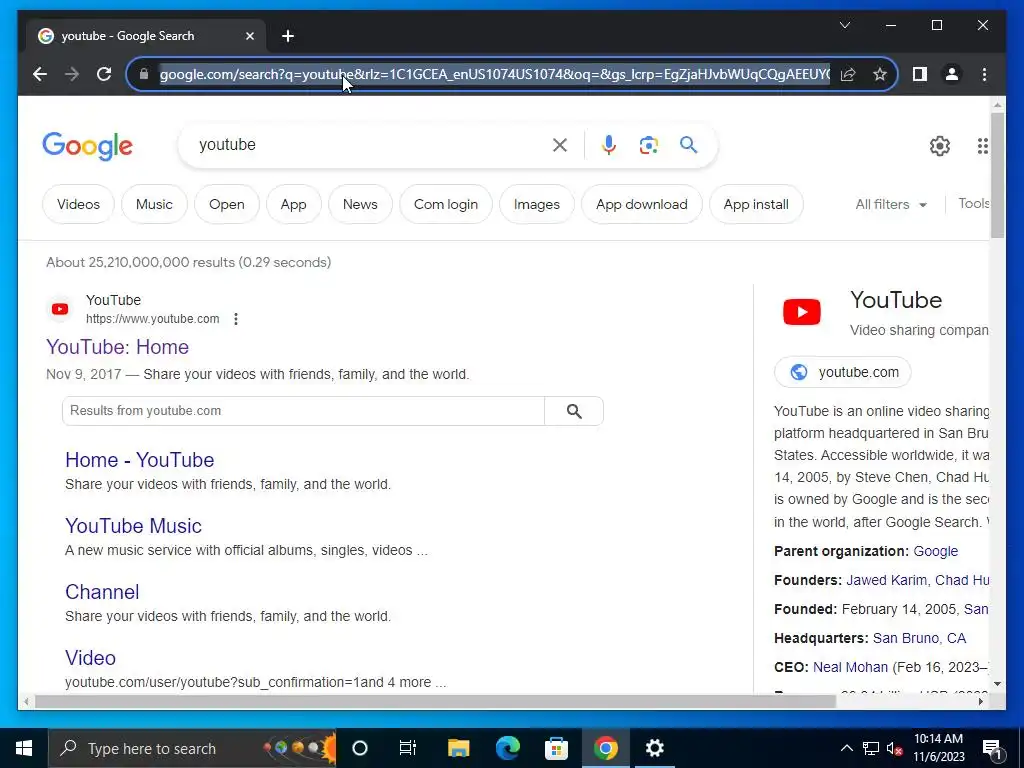Open Google parent organization link

935,551
